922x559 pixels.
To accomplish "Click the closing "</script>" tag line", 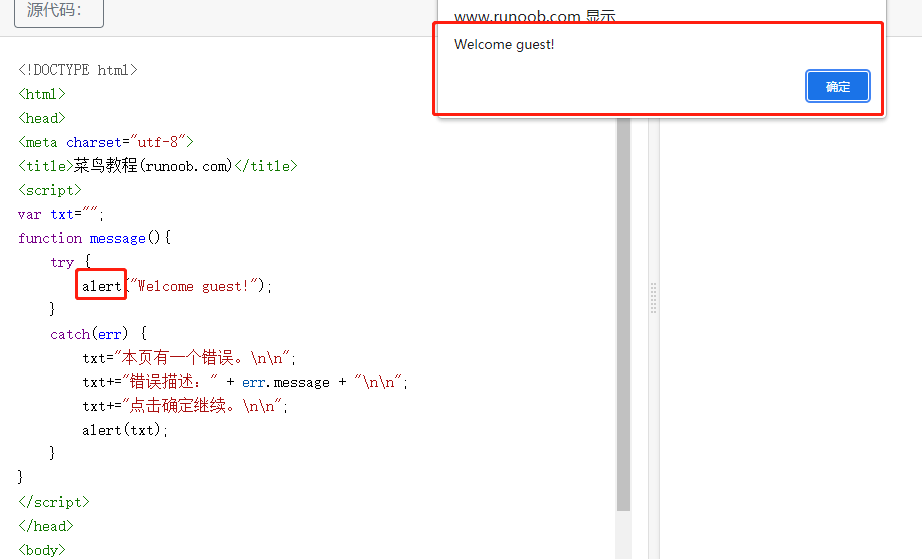I will pos(54,502).
